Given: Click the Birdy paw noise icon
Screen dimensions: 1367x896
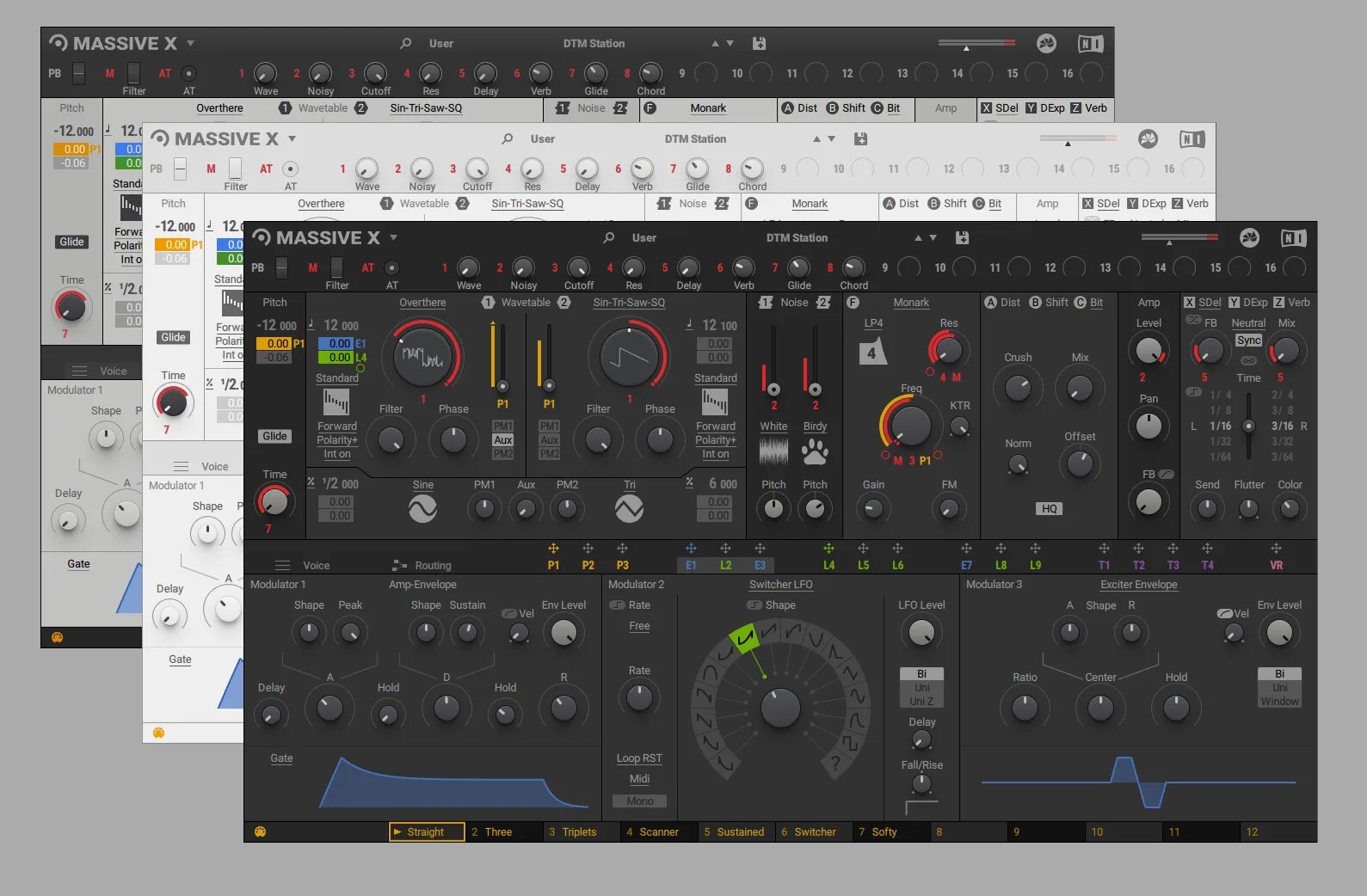Looking at the screenshot, I should point(815,452).
